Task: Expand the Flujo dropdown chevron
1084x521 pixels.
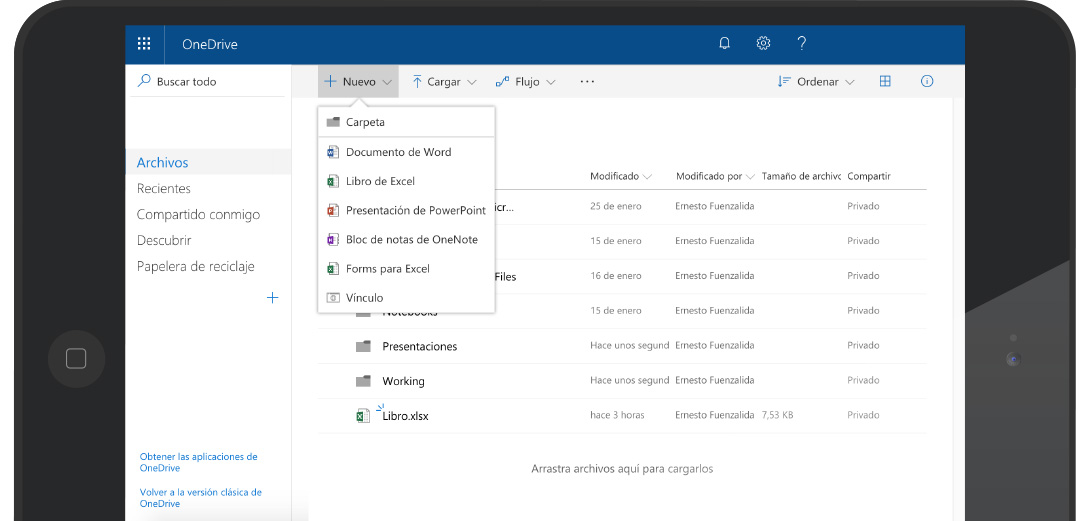Action: click(550, 82)
